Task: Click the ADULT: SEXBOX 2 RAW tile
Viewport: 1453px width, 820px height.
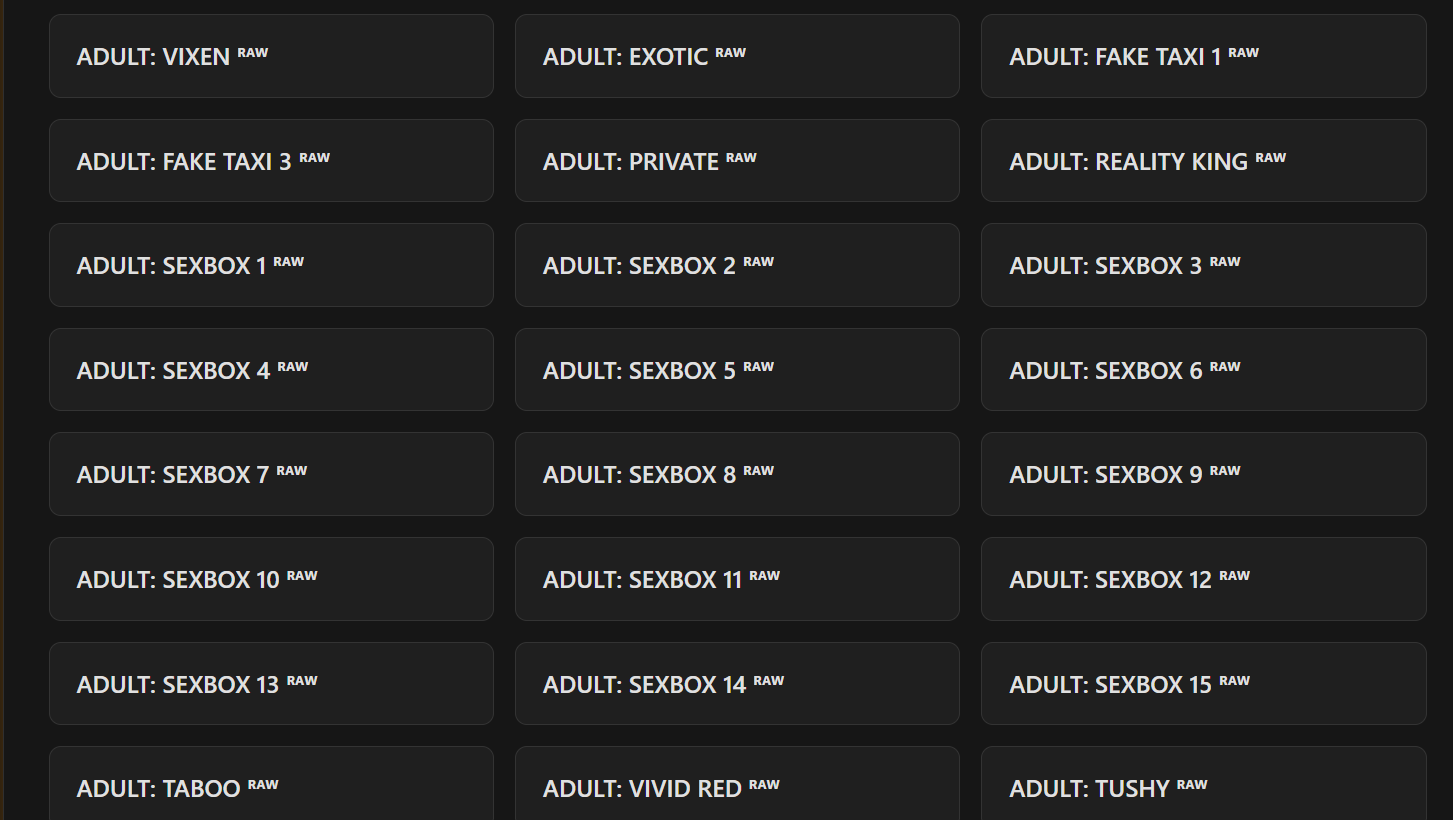Action: tap(737, 265)
